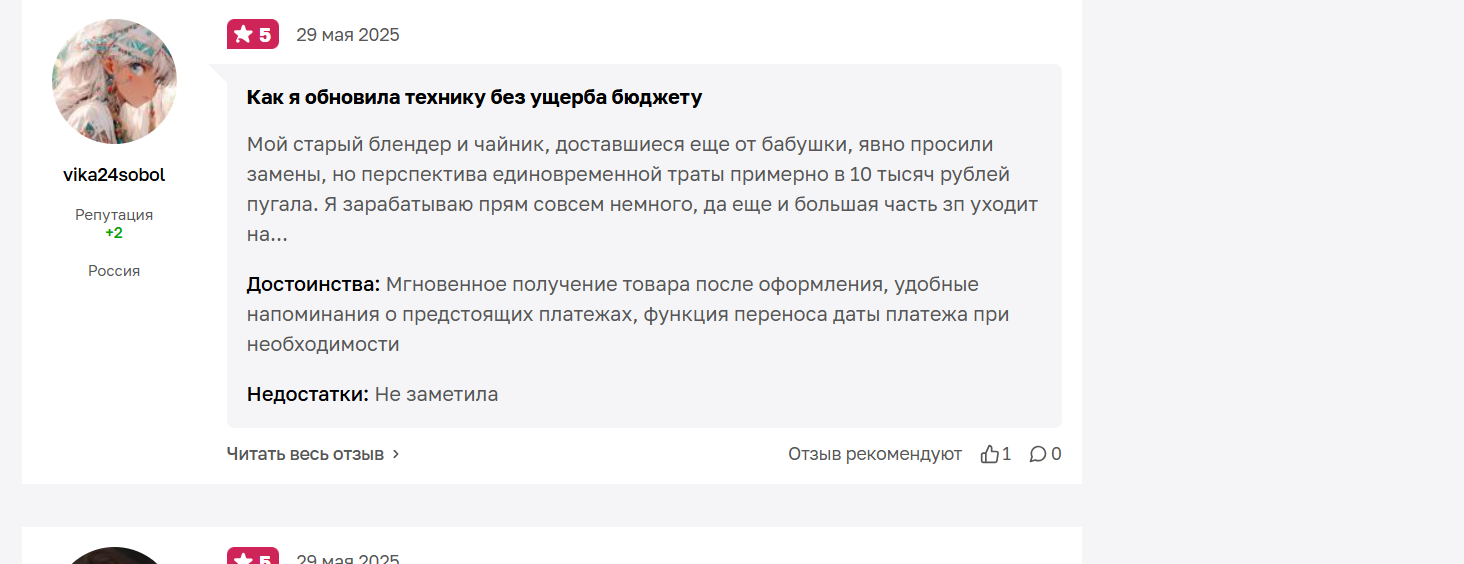
Task: Click the comment count "0"
Action: click(x=1056, y=454)
